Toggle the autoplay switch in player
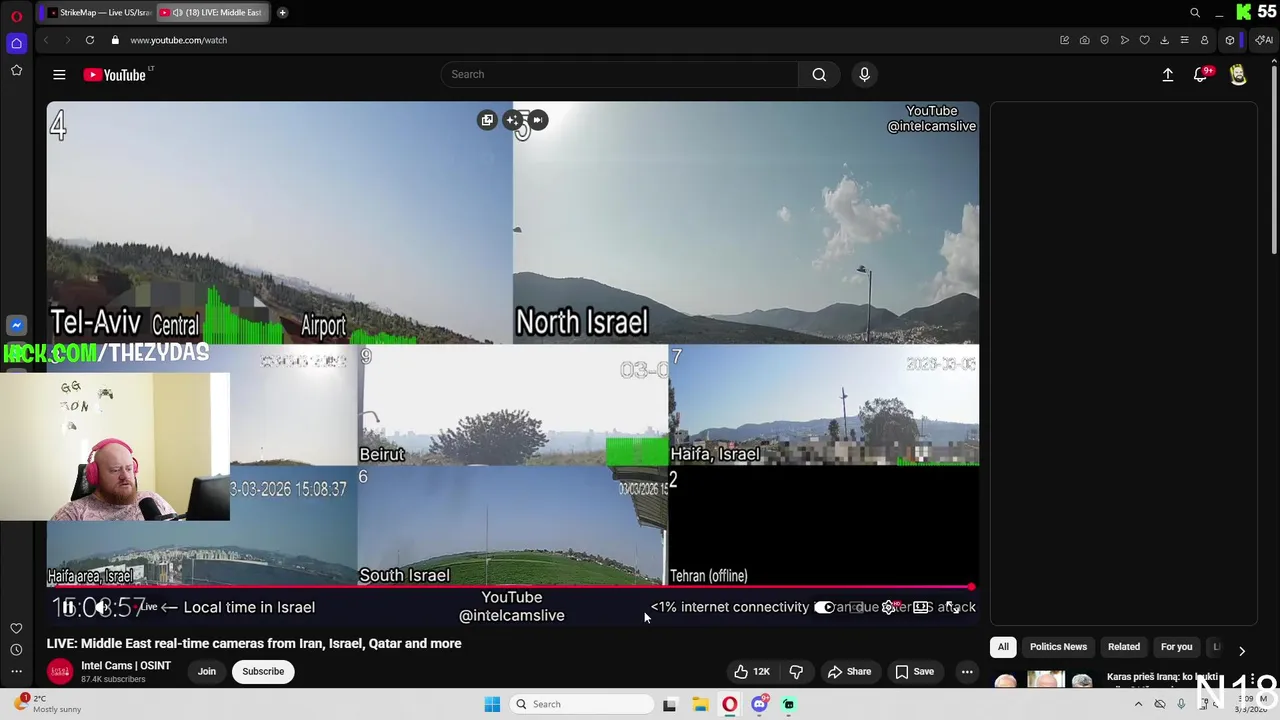 click(x=824, y=607)
